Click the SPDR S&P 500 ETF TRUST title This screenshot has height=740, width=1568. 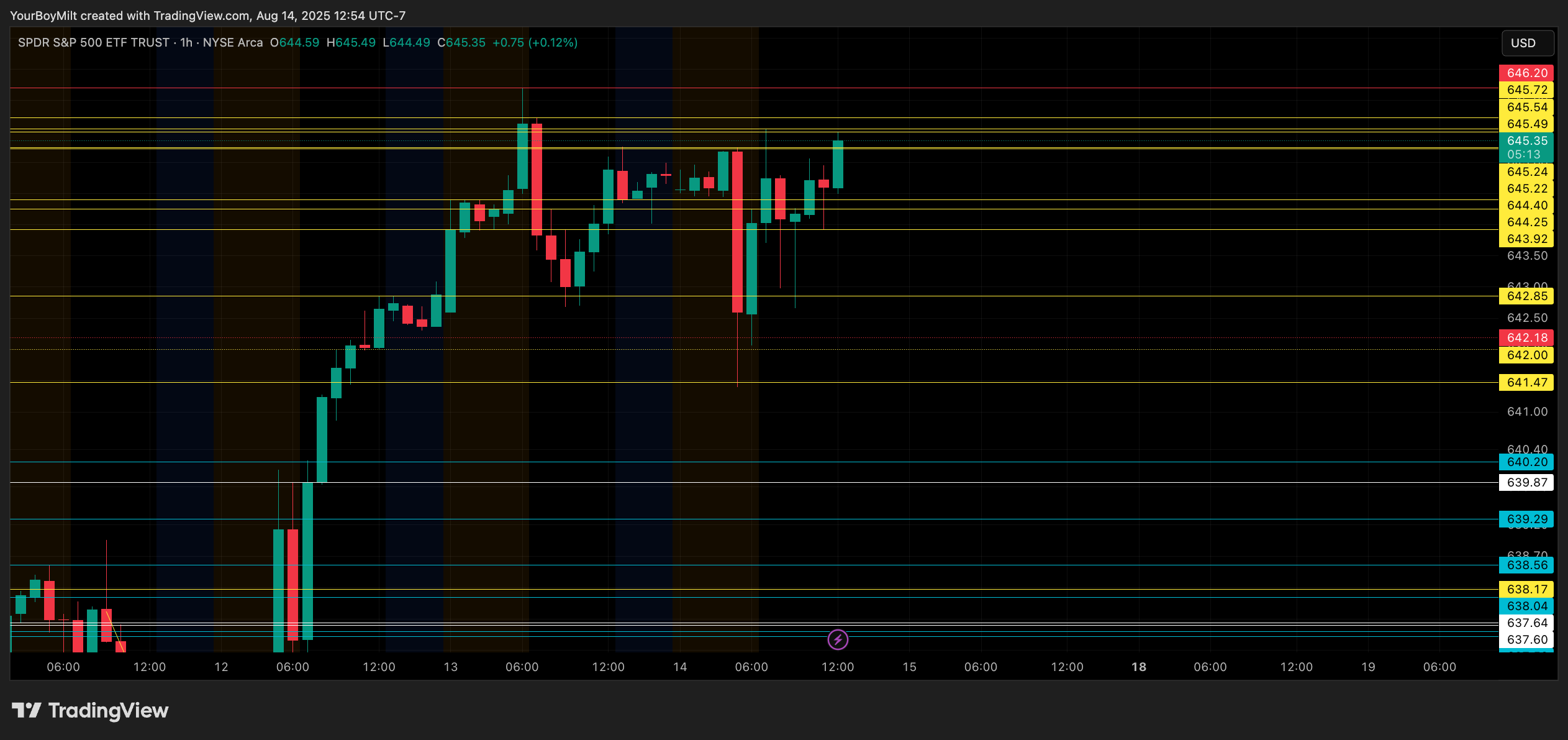point(93,43)
